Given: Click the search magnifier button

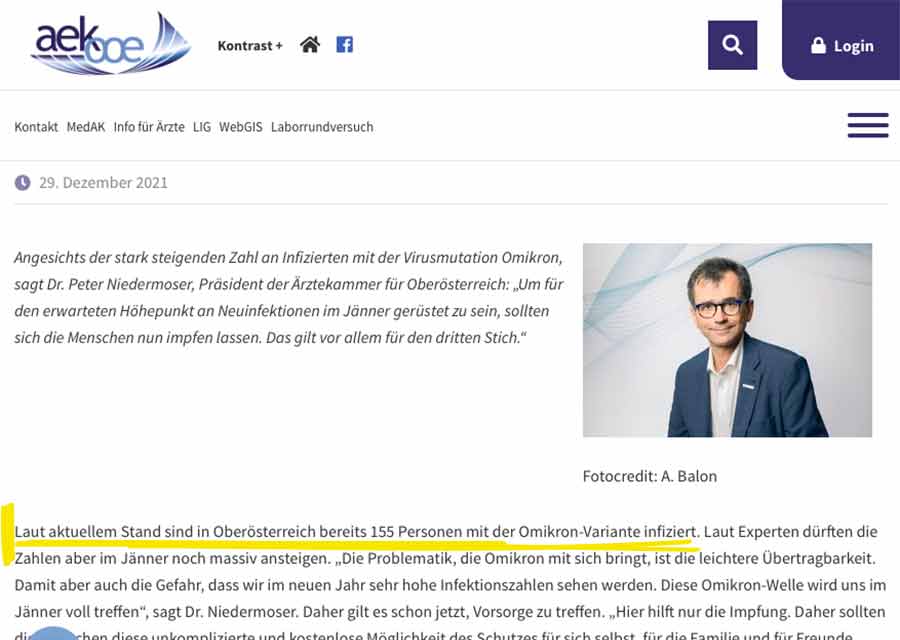Looking at the screenshot, I should 732,45.
